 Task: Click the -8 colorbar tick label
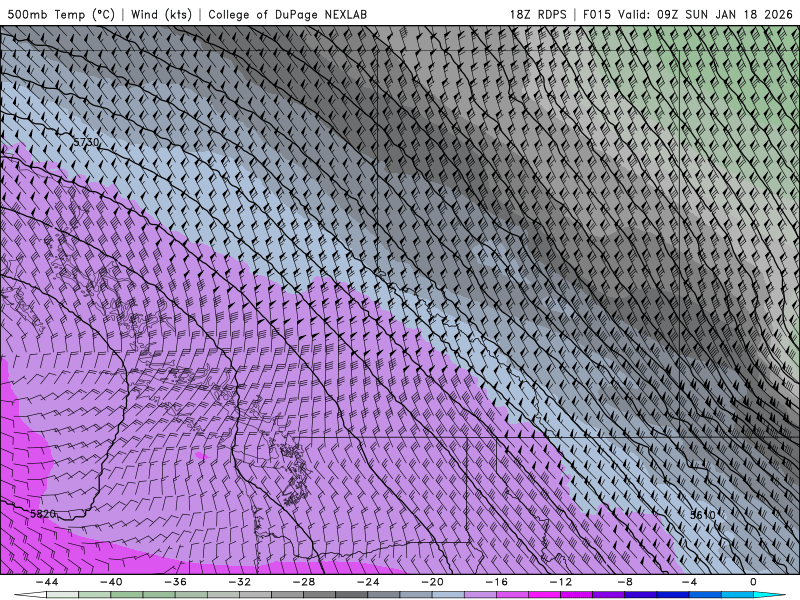coord(625,582)
